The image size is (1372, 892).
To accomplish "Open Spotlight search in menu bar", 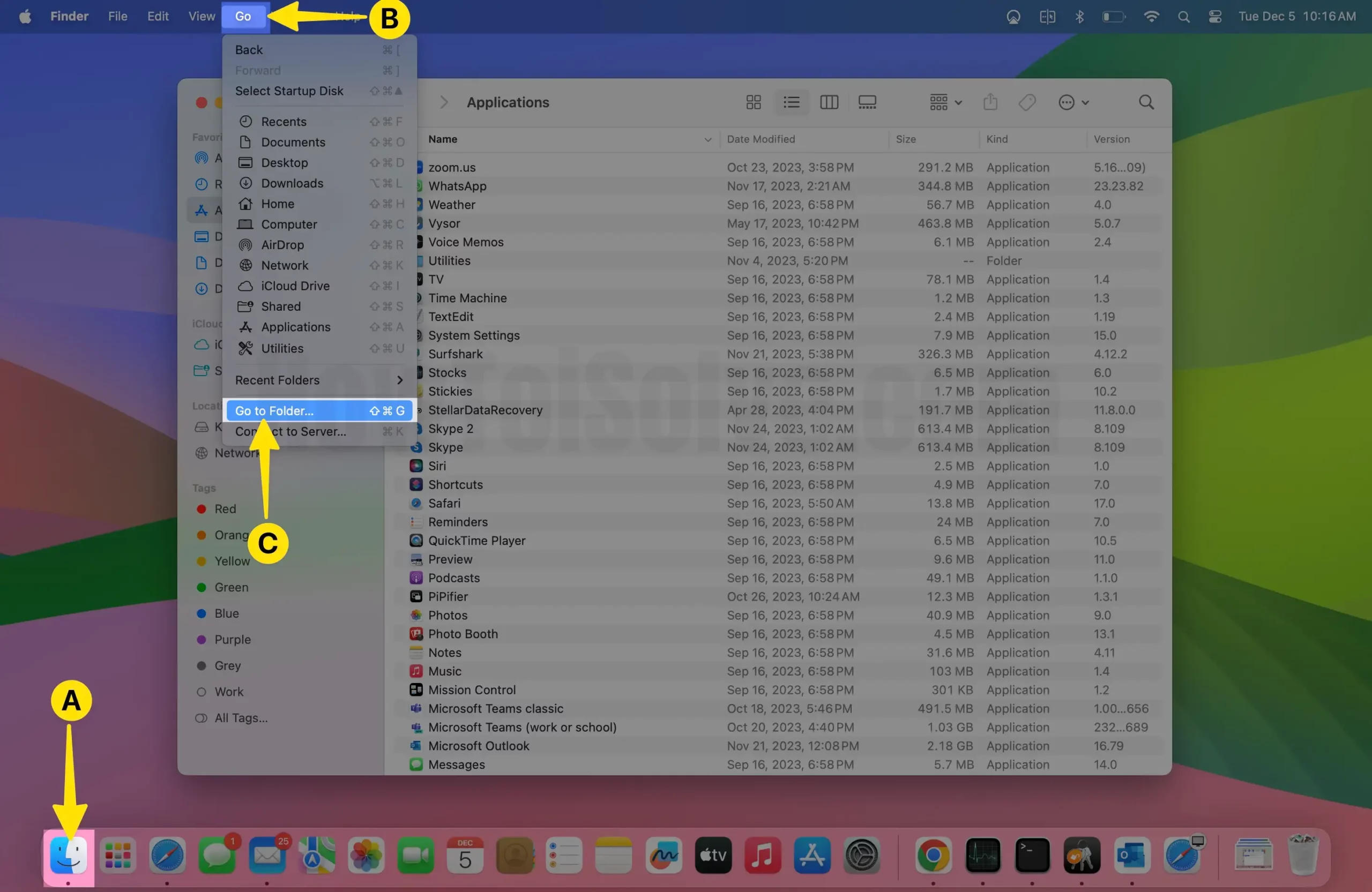I will pos(1183,17).
